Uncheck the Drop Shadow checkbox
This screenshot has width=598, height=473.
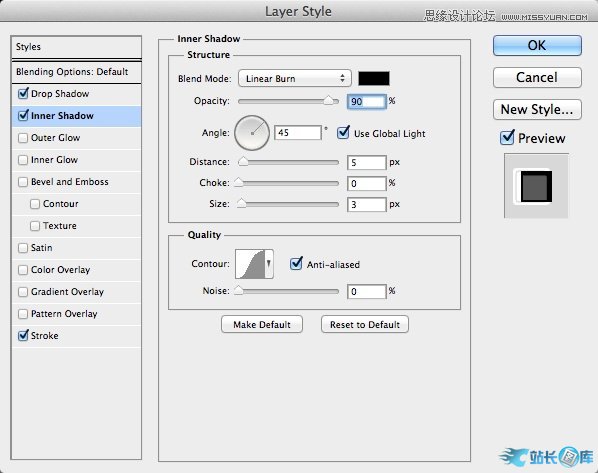click(x=23, y=93)
